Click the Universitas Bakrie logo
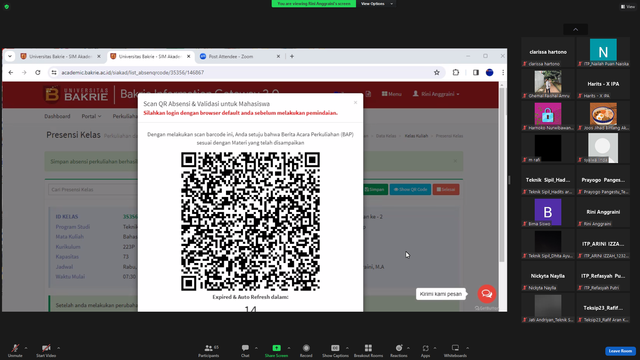 (77, 94)
